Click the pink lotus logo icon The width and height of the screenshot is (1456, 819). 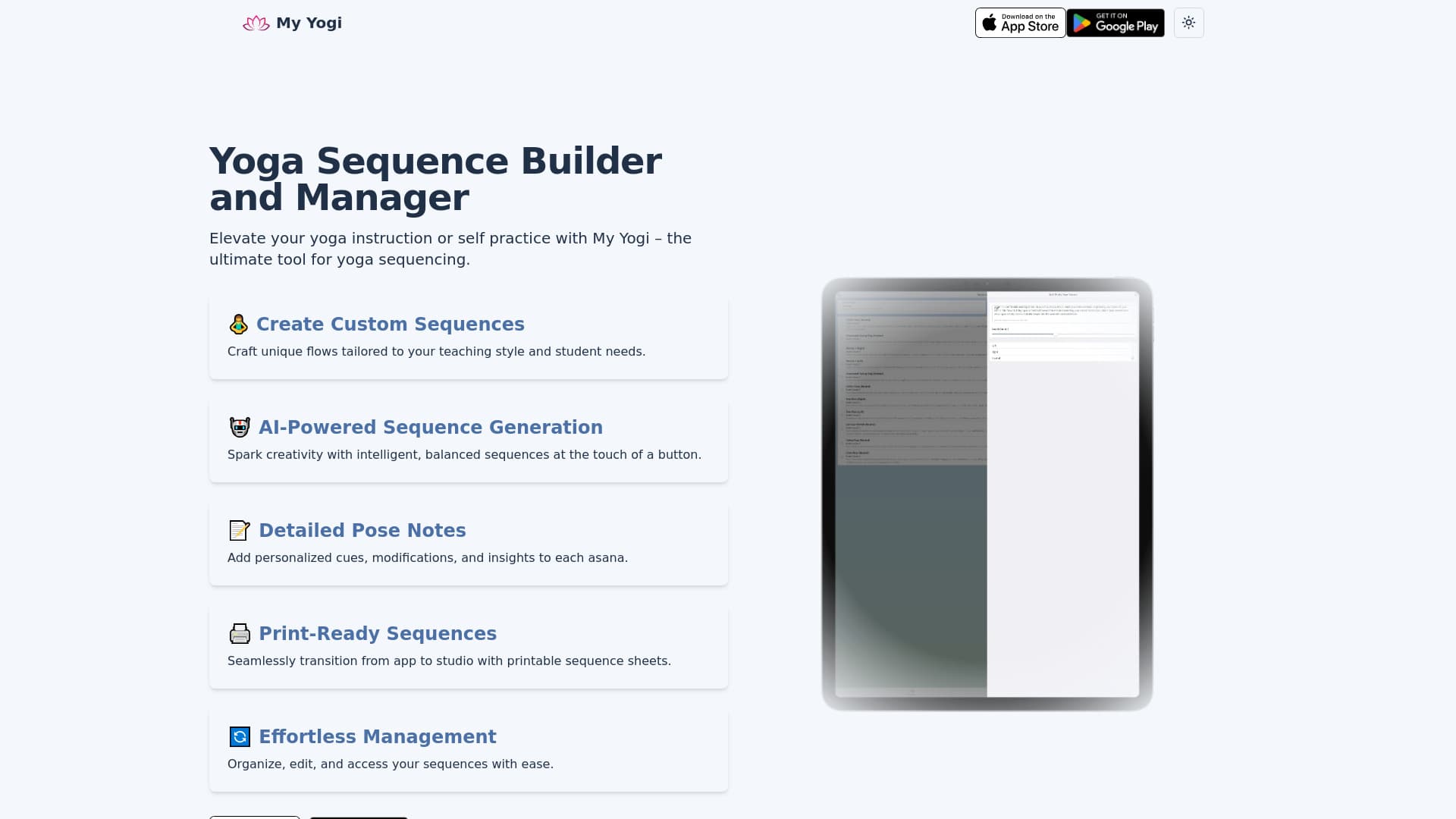256,24
